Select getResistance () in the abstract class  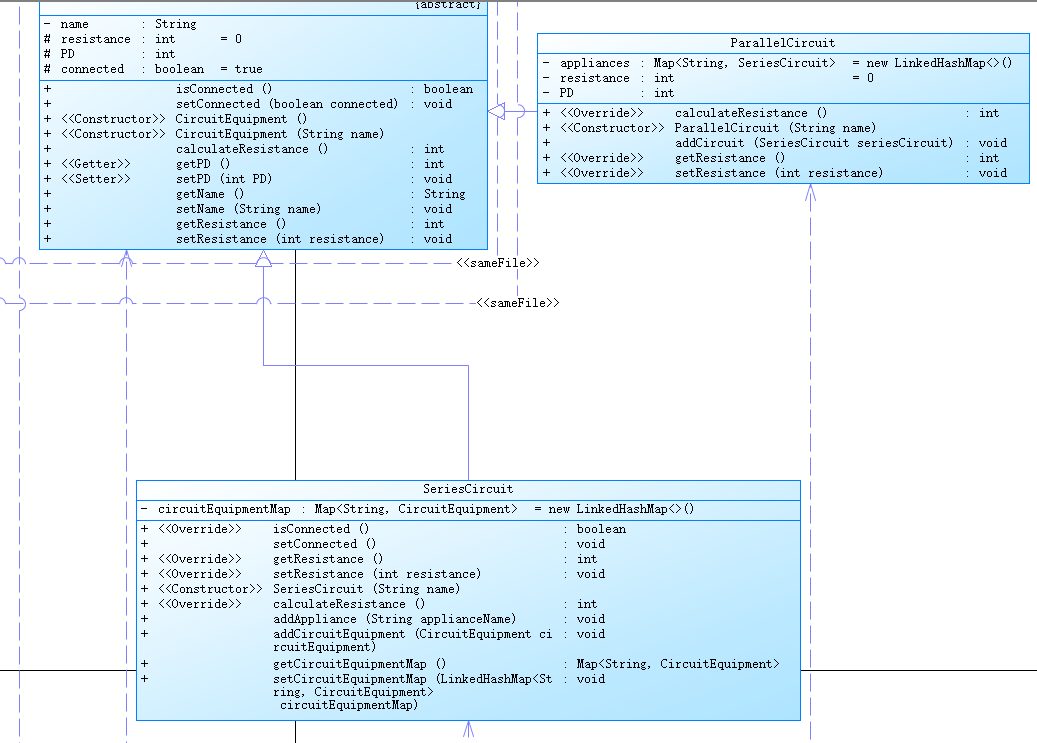(244, 224)
